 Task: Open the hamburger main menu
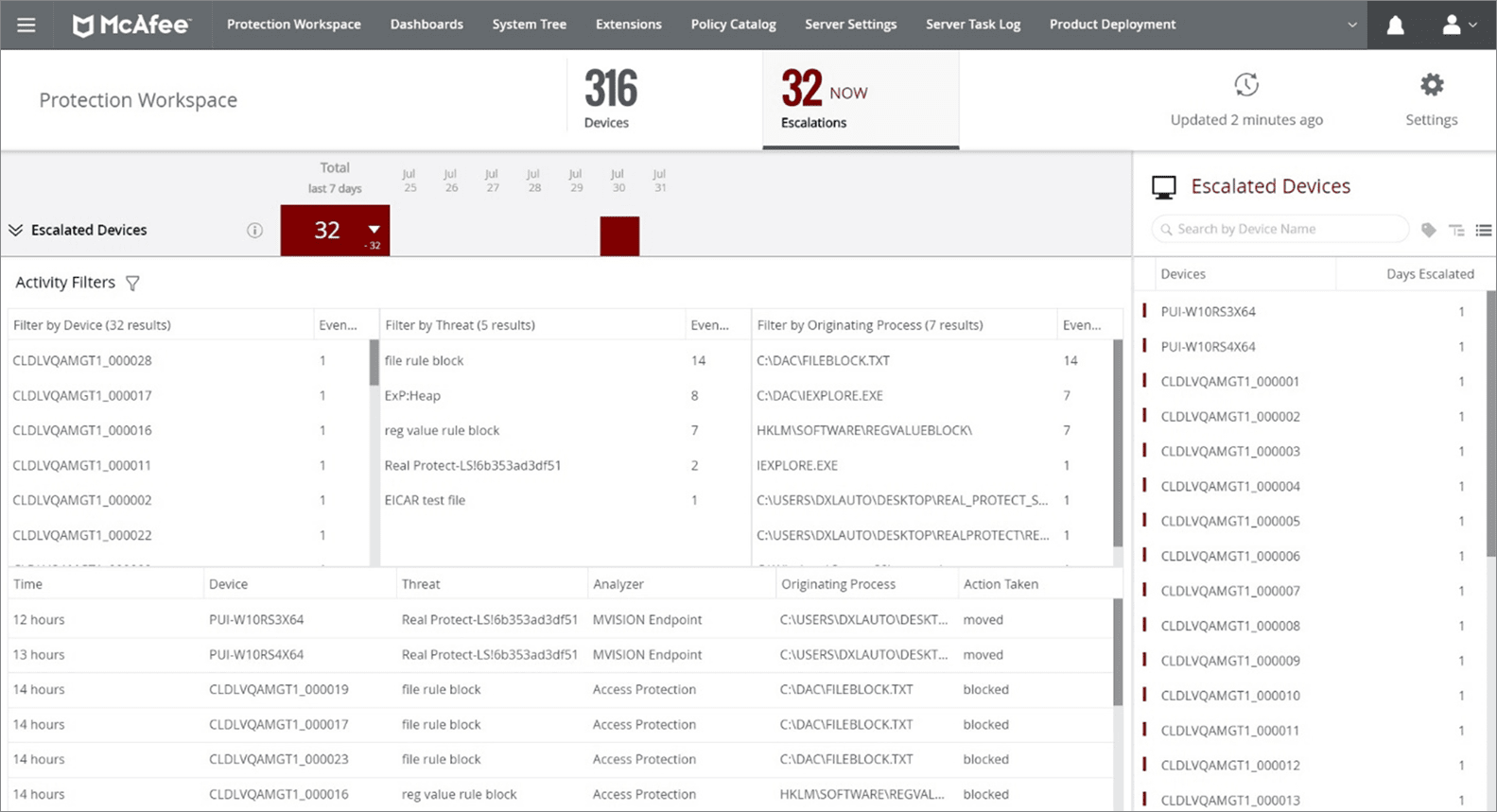[x=26, y=25]
